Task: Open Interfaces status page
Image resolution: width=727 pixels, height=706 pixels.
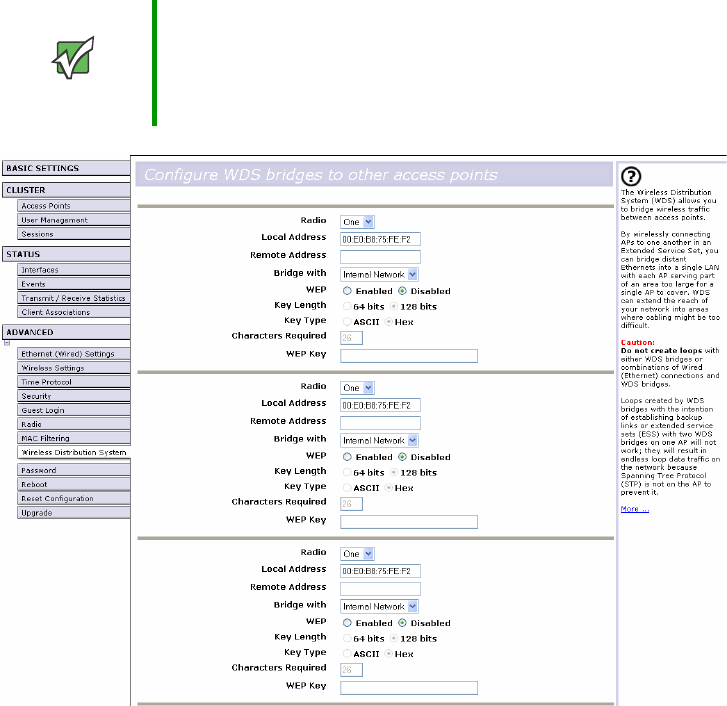Action: point(74,270)
